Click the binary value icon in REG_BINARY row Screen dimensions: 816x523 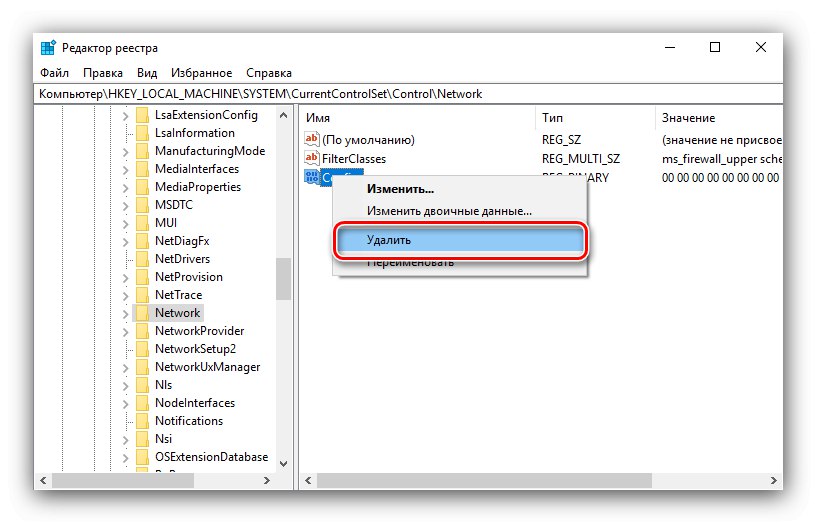click(312, 177)
